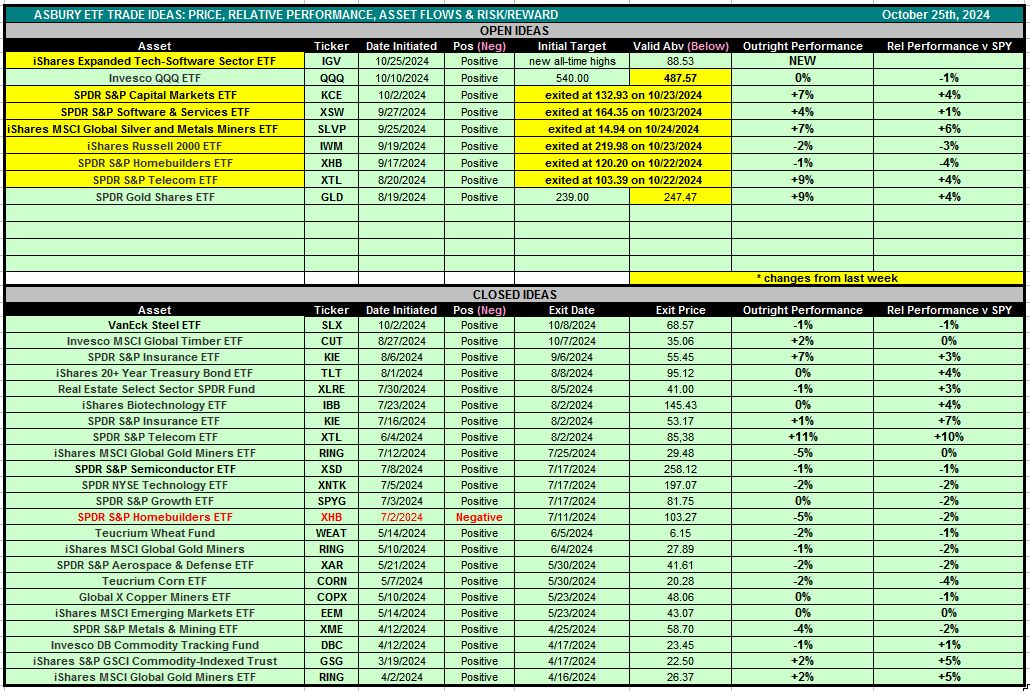1030x691 pixels.
Task: Select the 'October 25th, 2024' date cell
Action: pyautogui.click(x=935, y=15)
